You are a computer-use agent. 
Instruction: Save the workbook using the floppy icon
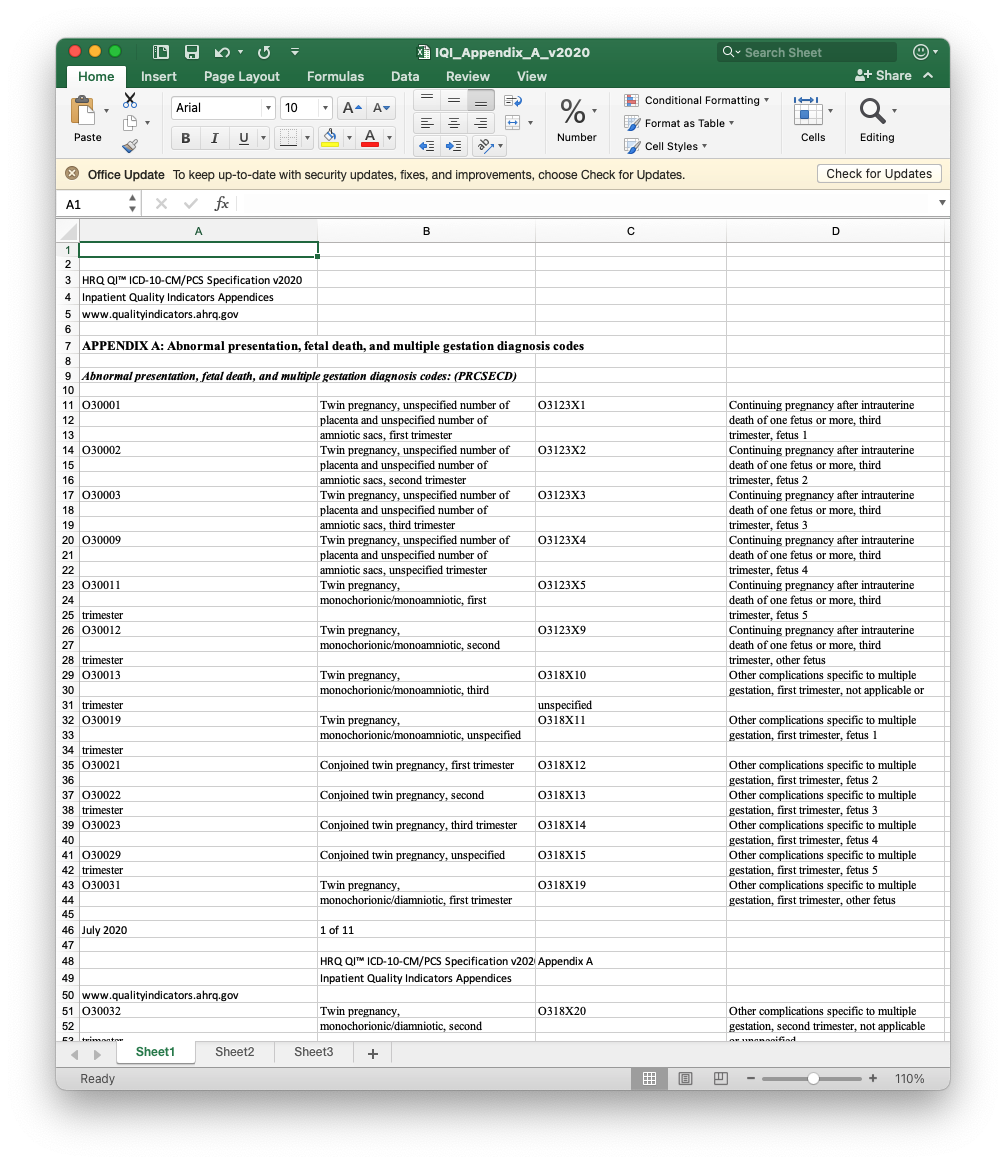pos(192,52)
